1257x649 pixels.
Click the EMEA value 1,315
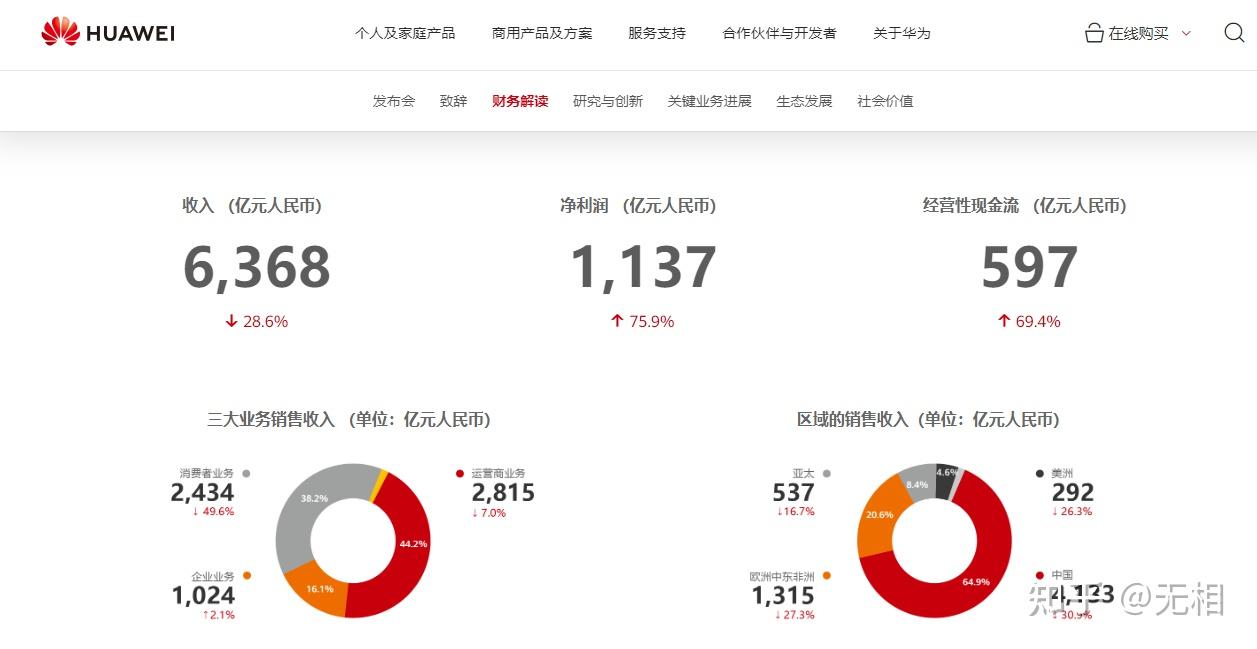(x=783, y=596)
